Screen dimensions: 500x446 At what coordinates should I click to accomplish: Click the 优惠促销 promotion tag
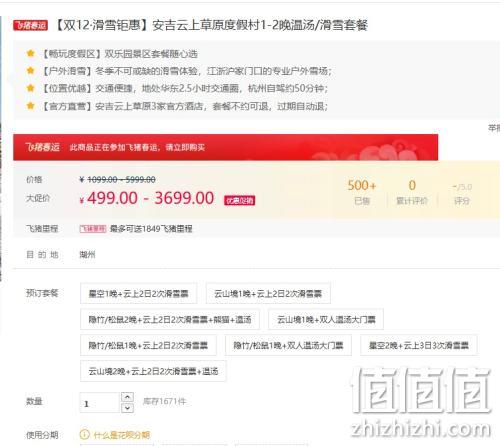click(x=240, y=200)
